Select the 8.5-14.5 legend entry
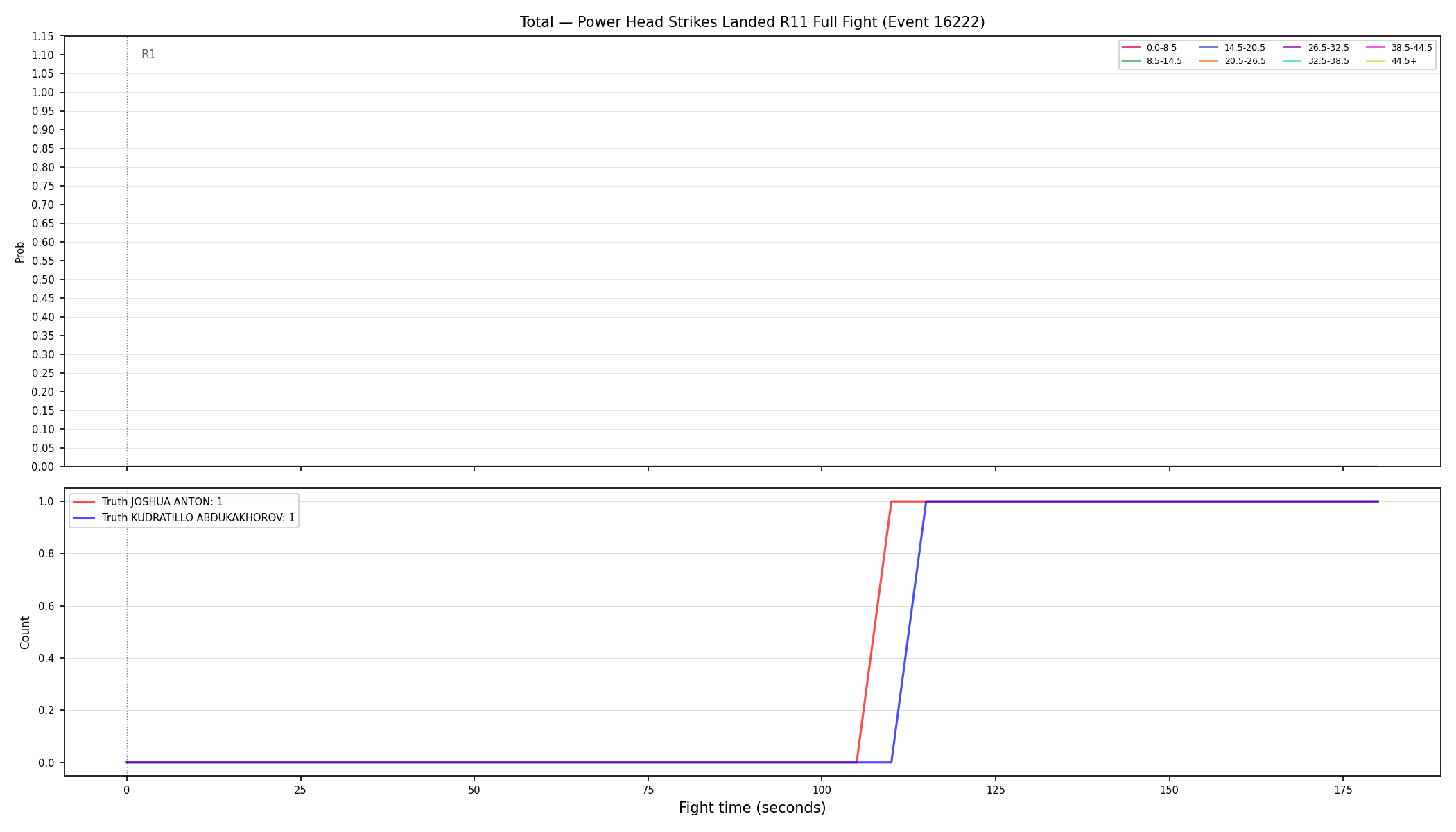The width and height of the screenshot is (1456, 832). 1152,61
